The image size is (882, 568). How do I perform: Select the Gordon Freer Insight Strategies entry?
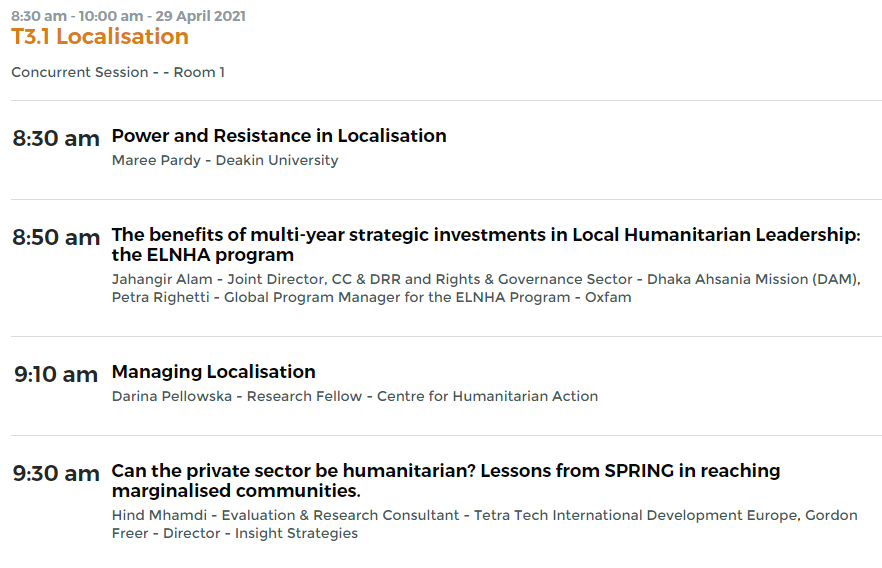[235, 534]
